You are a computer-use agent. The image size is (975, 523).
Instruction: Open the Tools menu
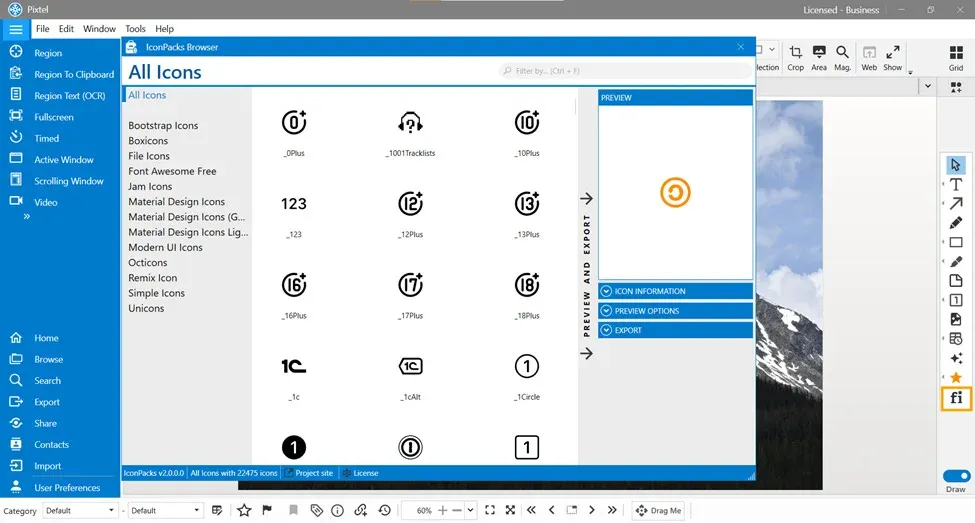click(135, 29)
